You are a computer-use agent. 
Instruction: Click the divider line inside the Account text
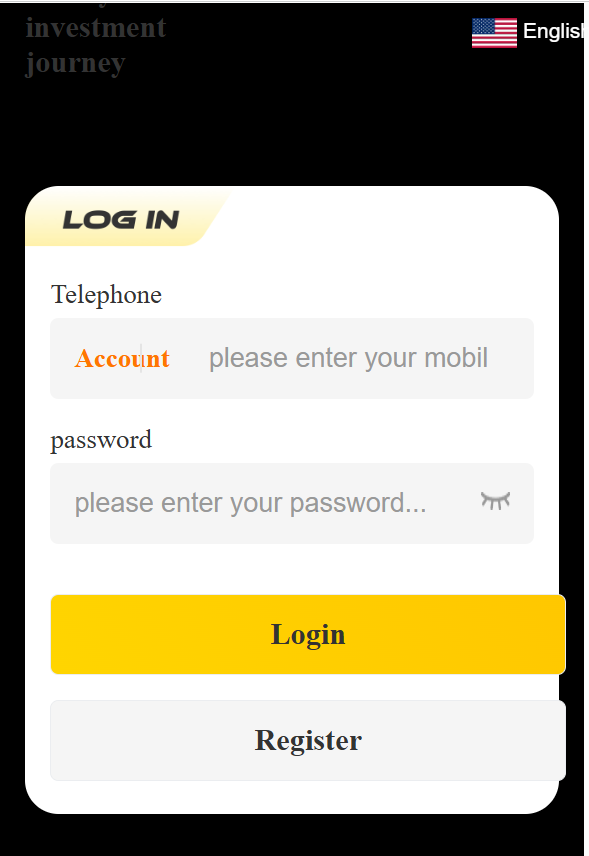141,358
